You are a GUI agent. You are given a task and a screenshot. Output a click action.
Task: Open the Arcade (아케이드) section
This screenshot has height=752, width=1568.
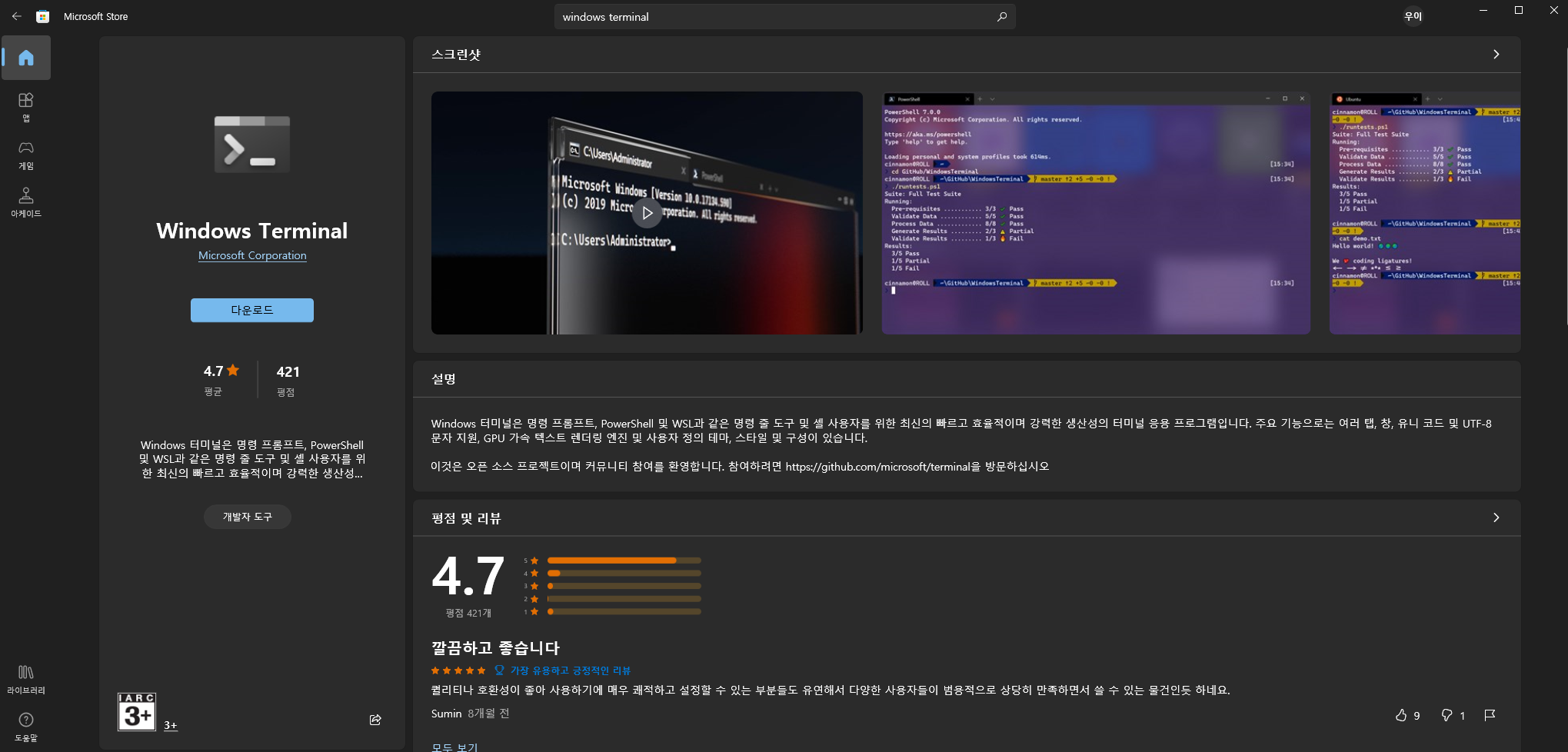click(26, 202)
